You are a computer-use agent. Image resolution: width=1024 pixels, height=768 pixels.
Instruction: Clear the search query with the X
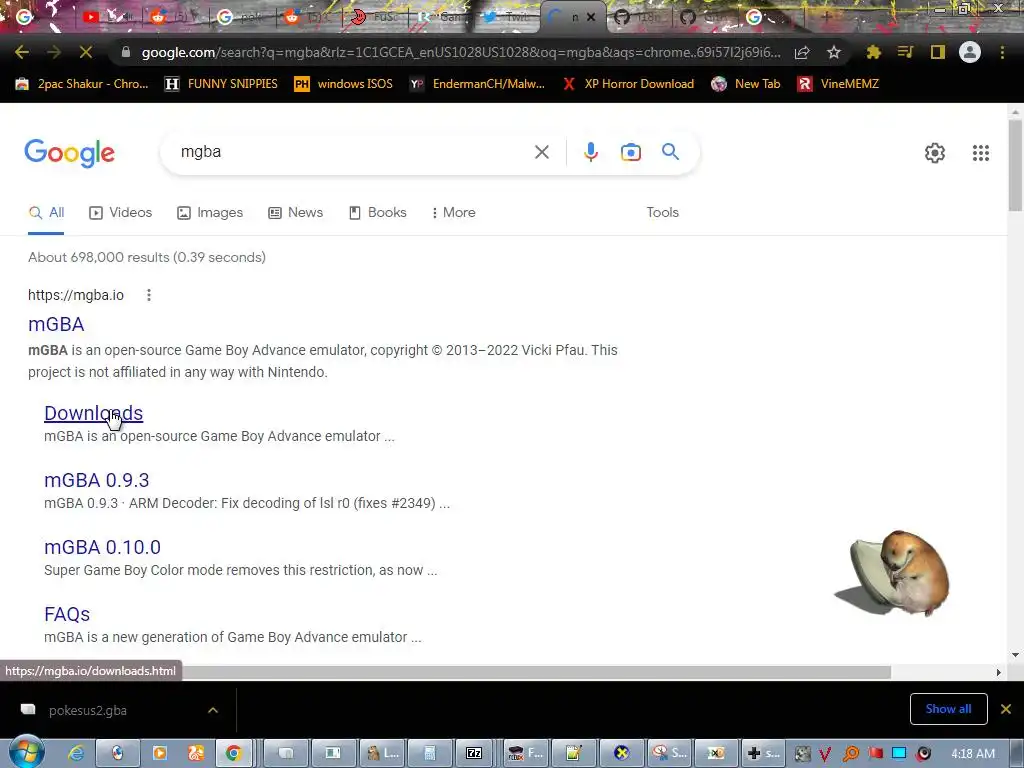pyautogui.click(x=541, y=152)
